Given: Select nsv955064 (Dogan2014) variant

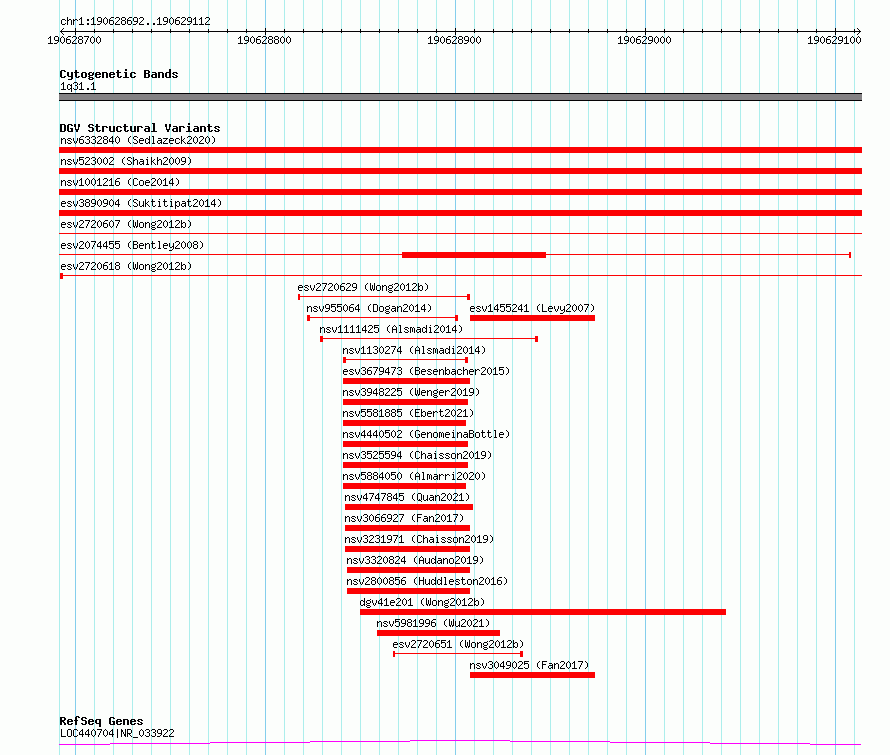Looking at the screenshot, I should point(369,308).
